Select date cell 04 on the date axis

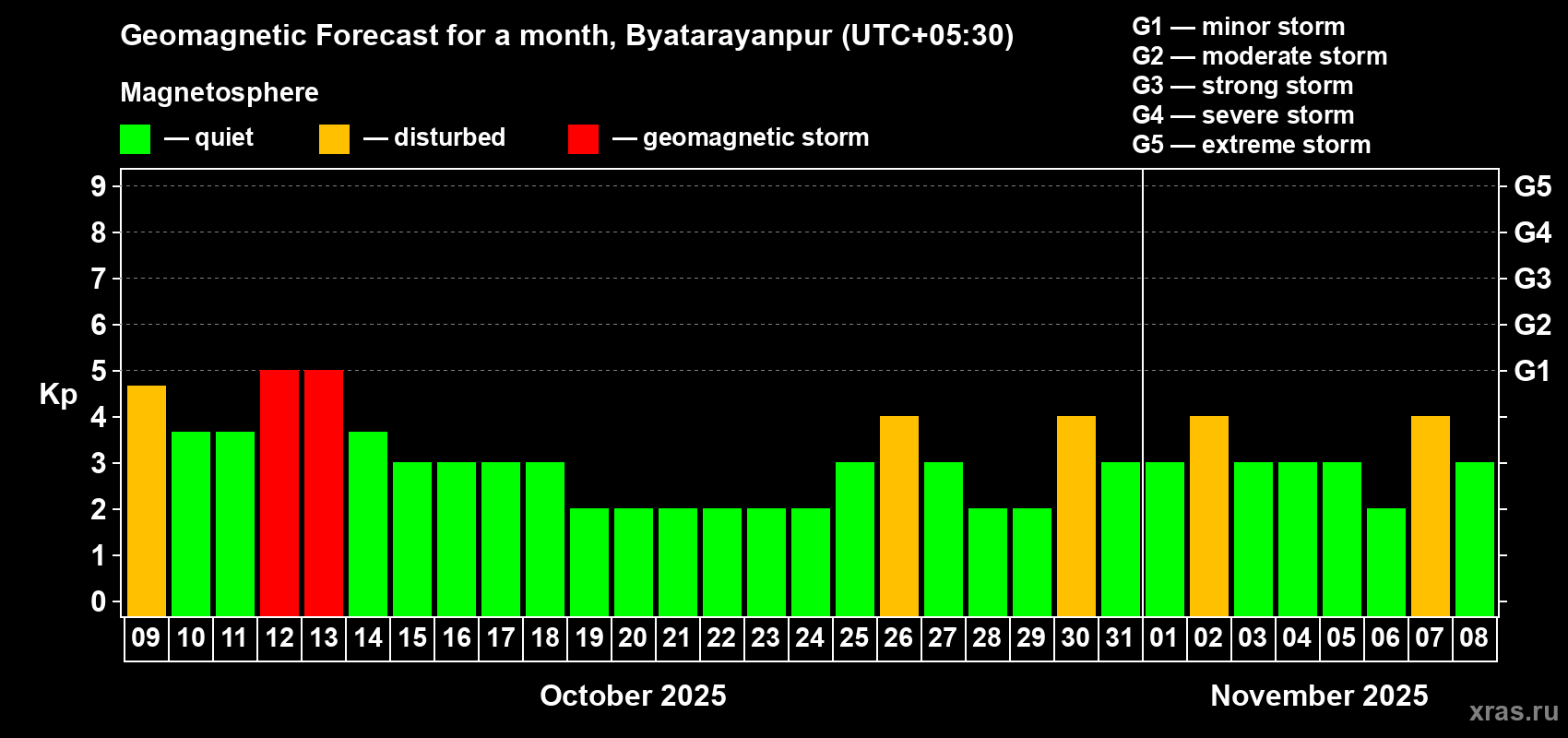pos(1298,638)
